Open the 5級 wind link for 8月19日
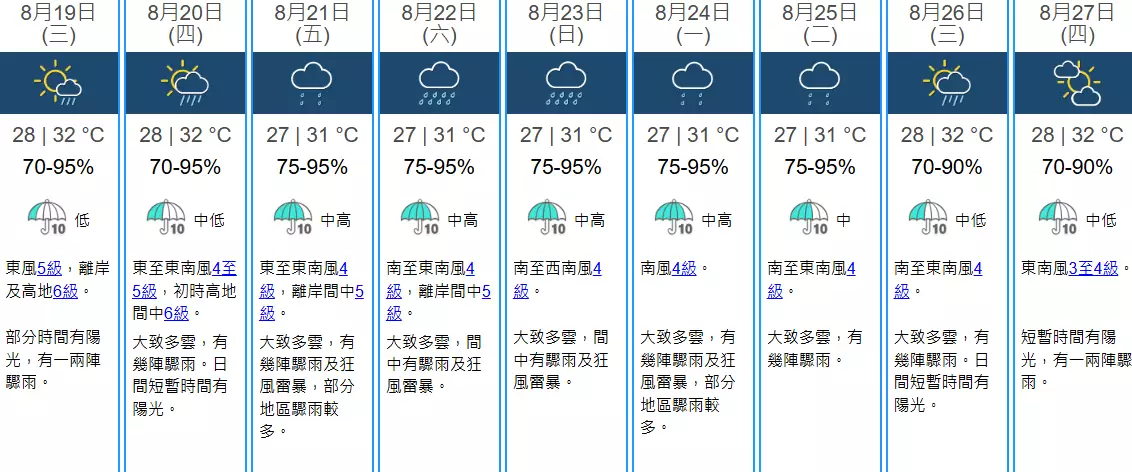The image size is (1132, 472). [50, 269]
